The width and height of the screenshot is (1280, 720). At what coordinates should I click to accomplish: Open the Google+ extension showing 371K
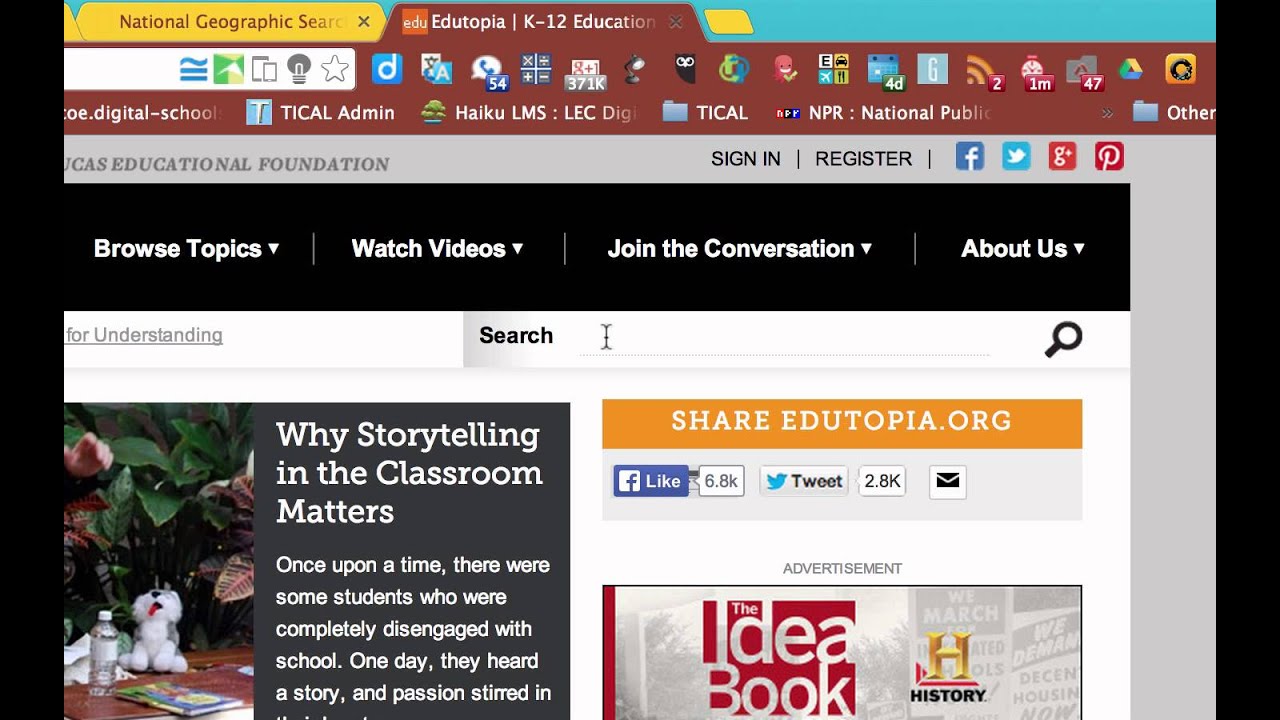pos(585,72)
